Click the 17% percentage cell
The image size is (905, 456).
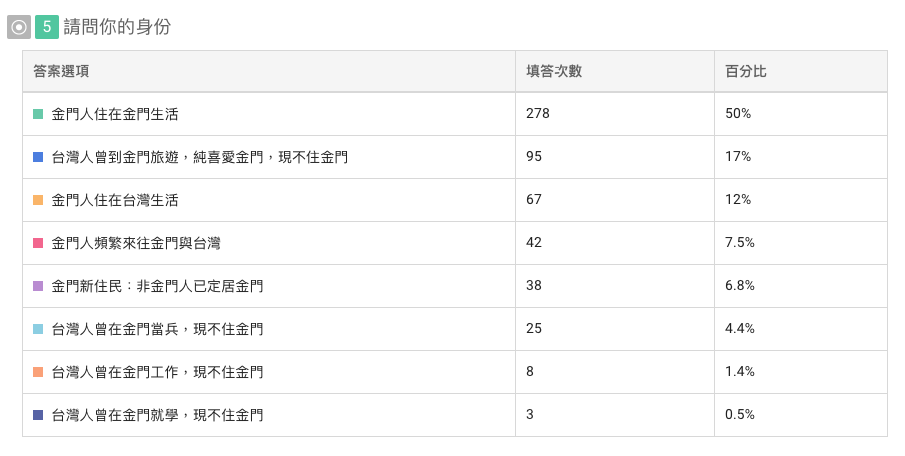[x=738, y=157]
